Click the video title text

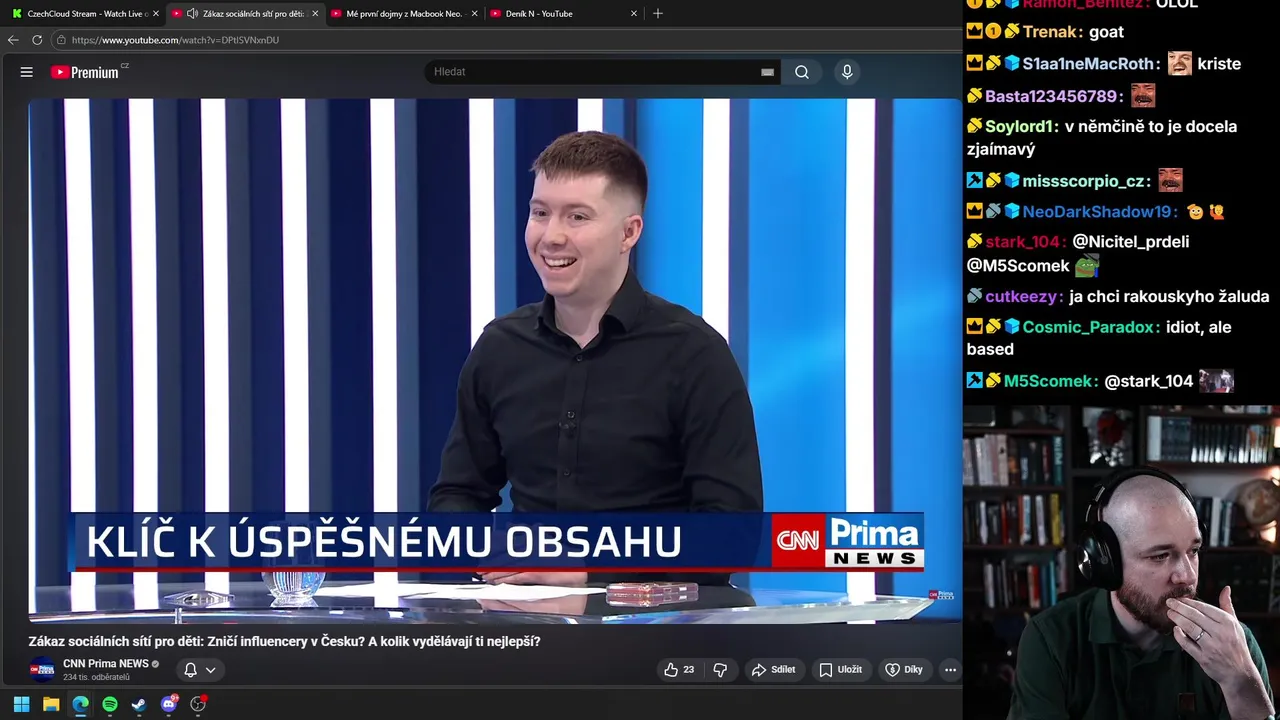(284, 642)
